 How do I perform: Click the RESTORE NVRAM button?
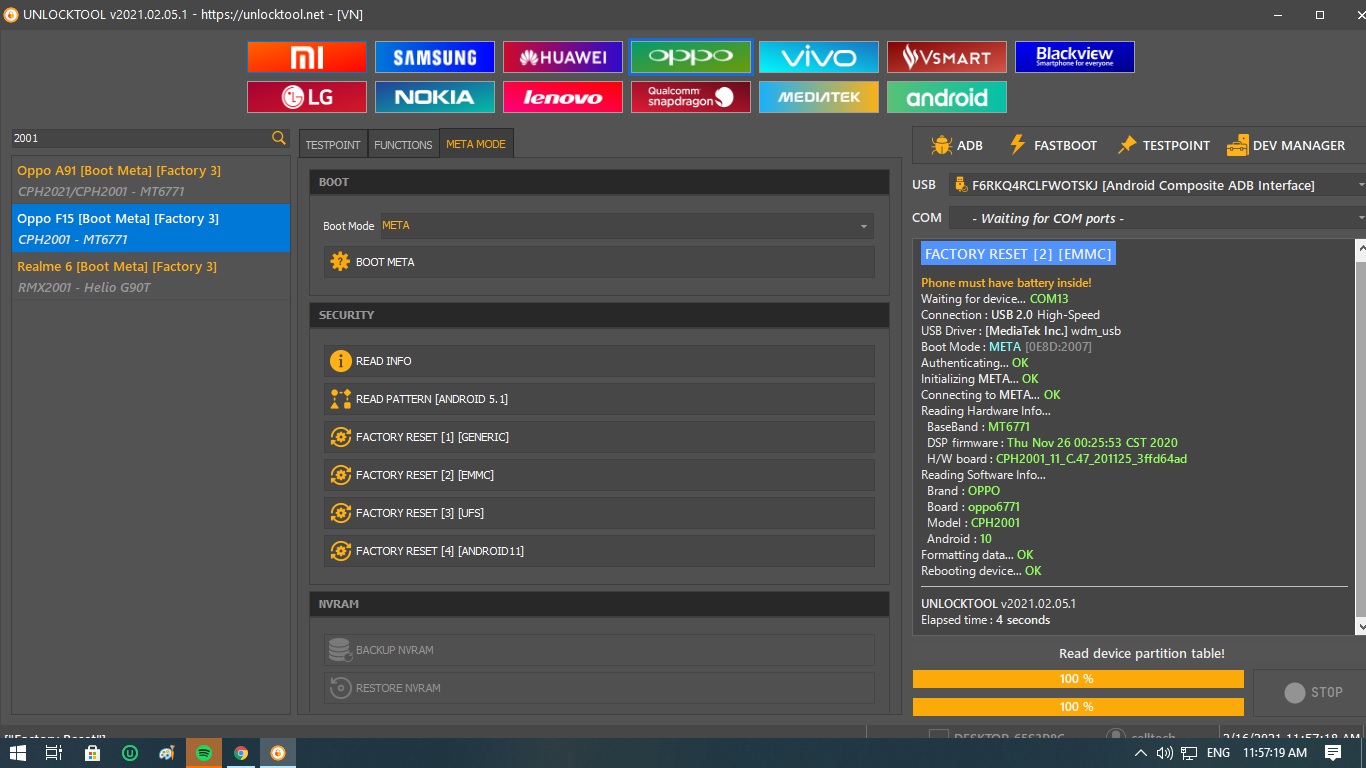tap(599, 688)
